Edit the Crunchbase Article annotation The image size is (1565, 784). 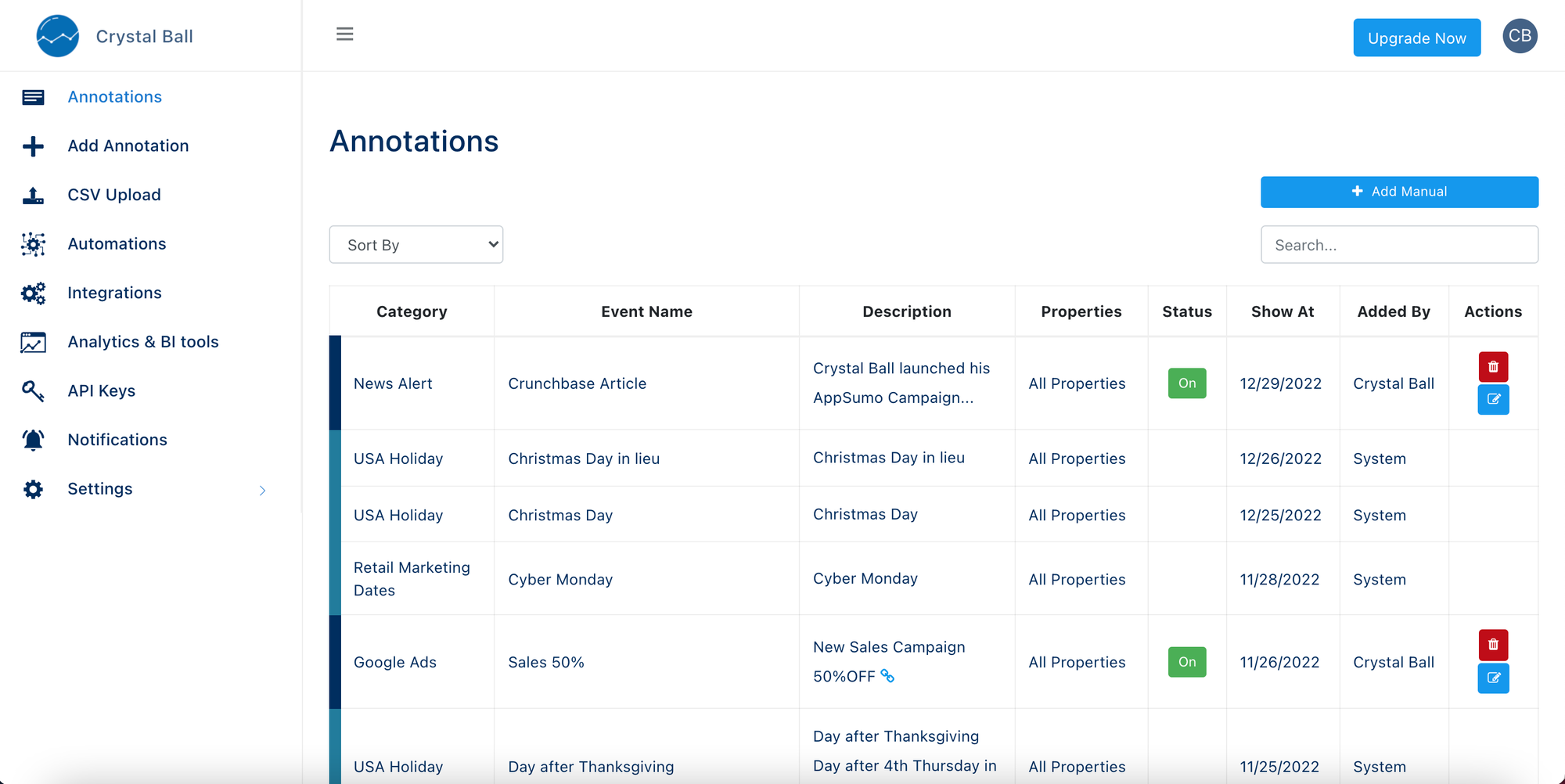tap(1493, 400)
